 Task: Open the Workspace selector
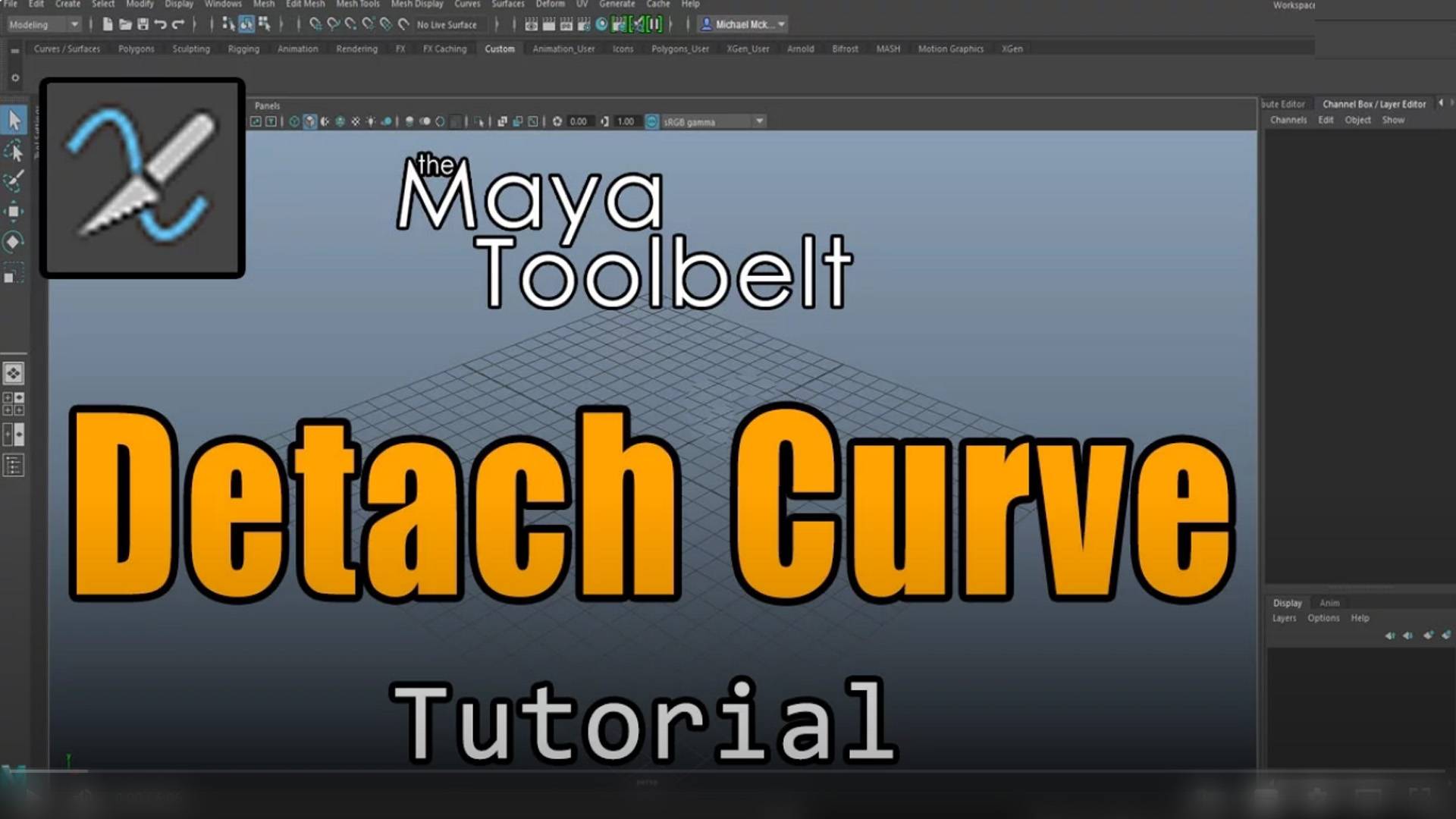tap(1294, 5)
